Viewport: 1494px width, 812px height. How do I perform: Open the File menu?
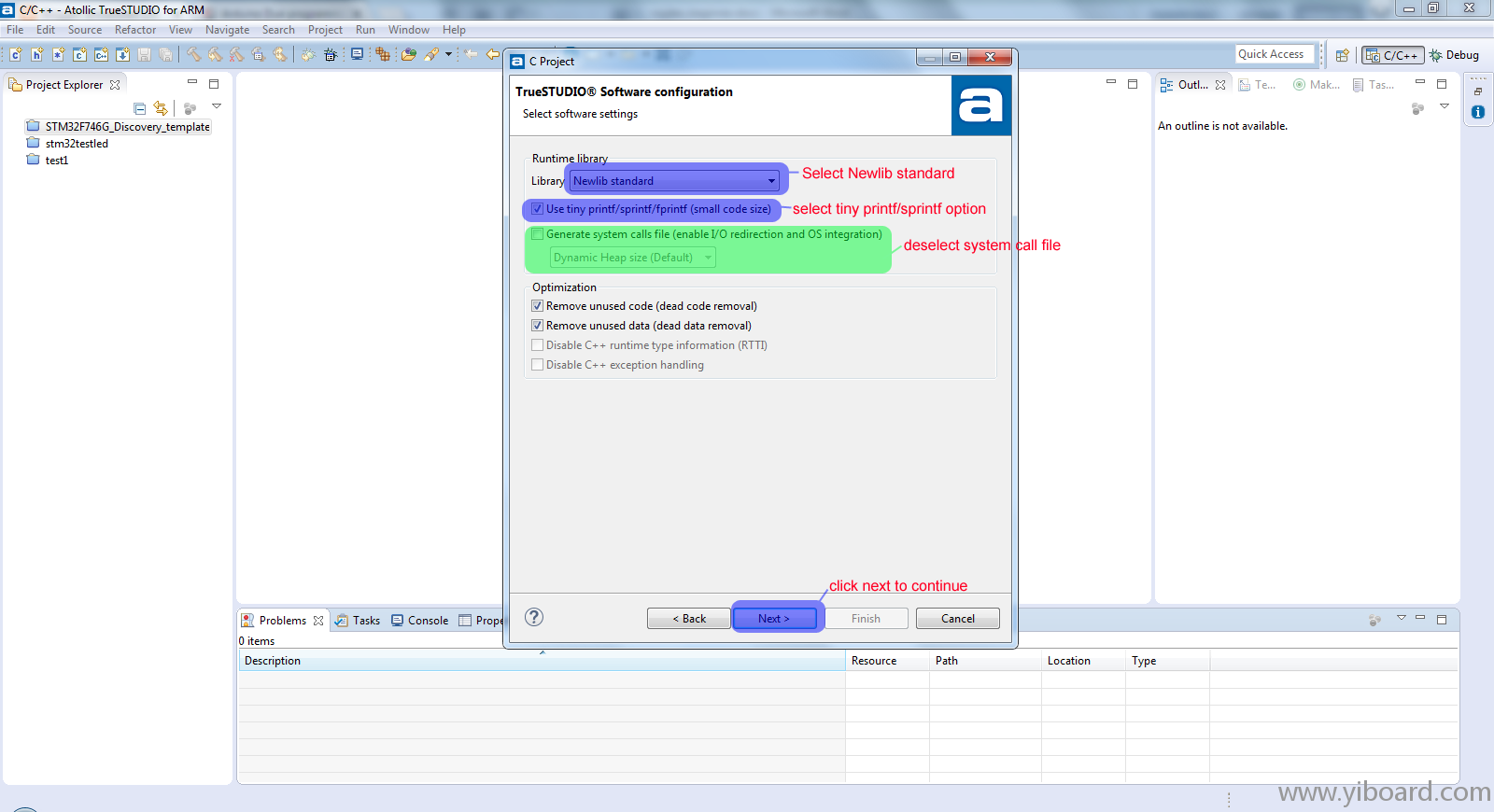tap(15, 30)
